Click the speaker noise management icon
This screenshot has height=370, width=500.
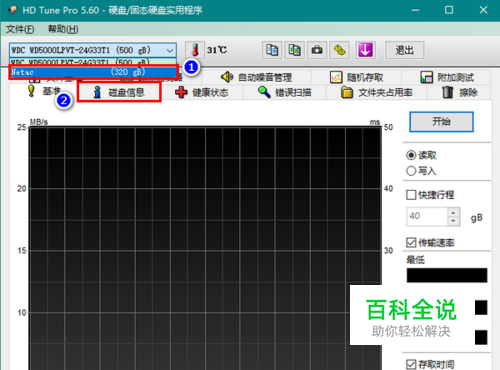[227, 77]
